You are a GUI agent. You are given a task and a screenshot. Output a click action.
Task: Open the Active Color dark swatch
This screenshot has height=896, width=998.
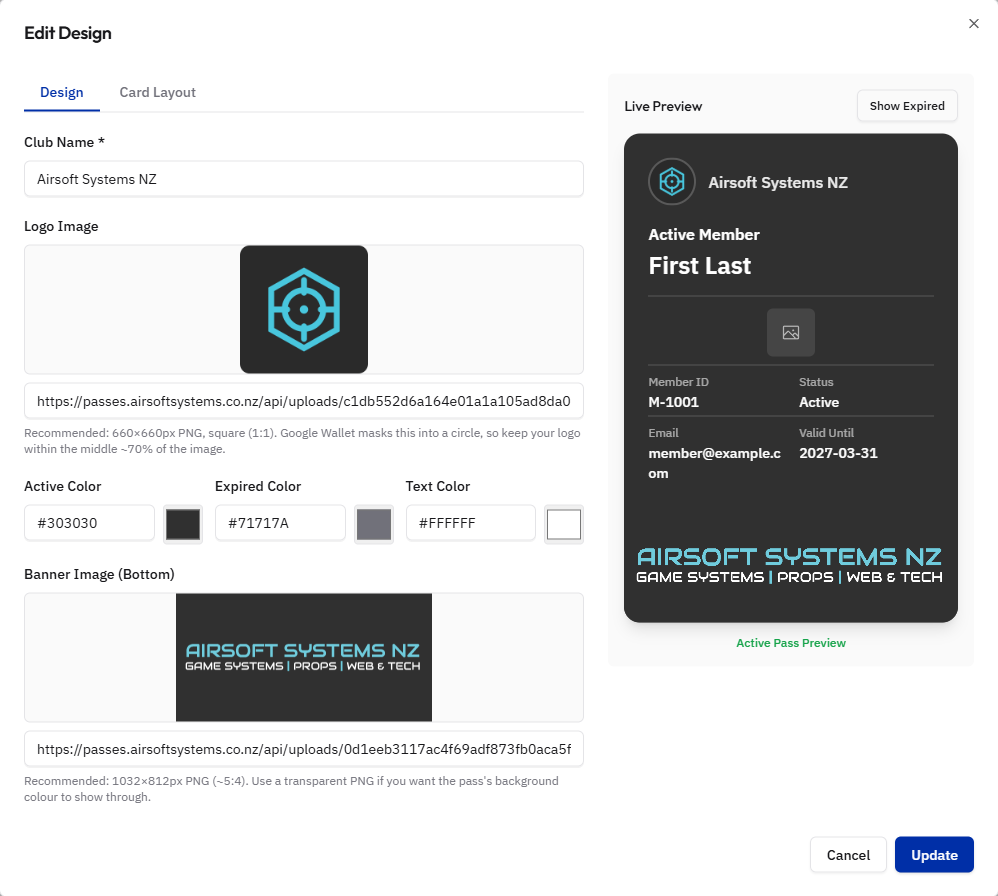[183, 524]
